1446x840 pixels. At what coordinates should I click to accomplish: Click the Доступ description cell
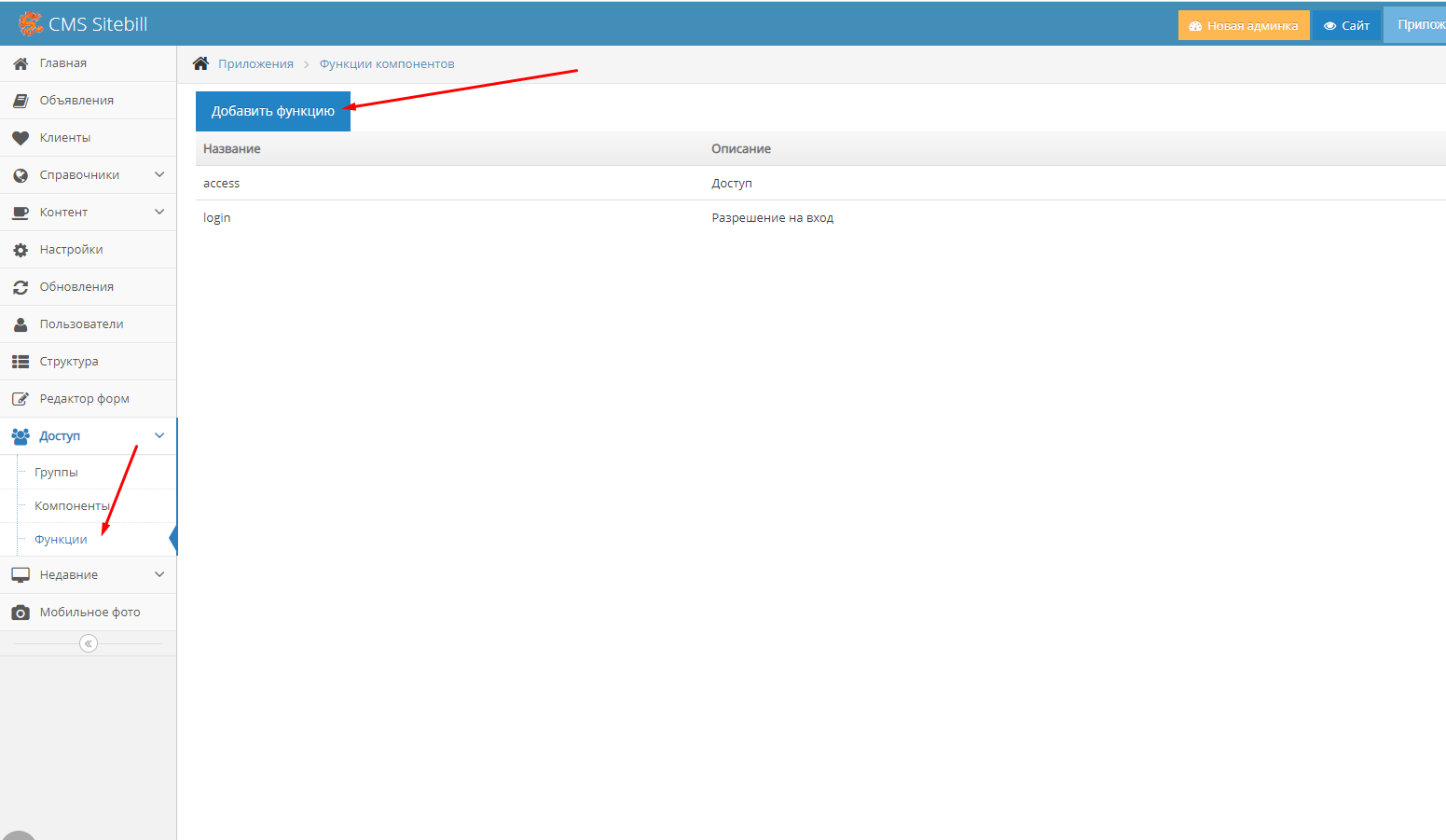point(732,184)
